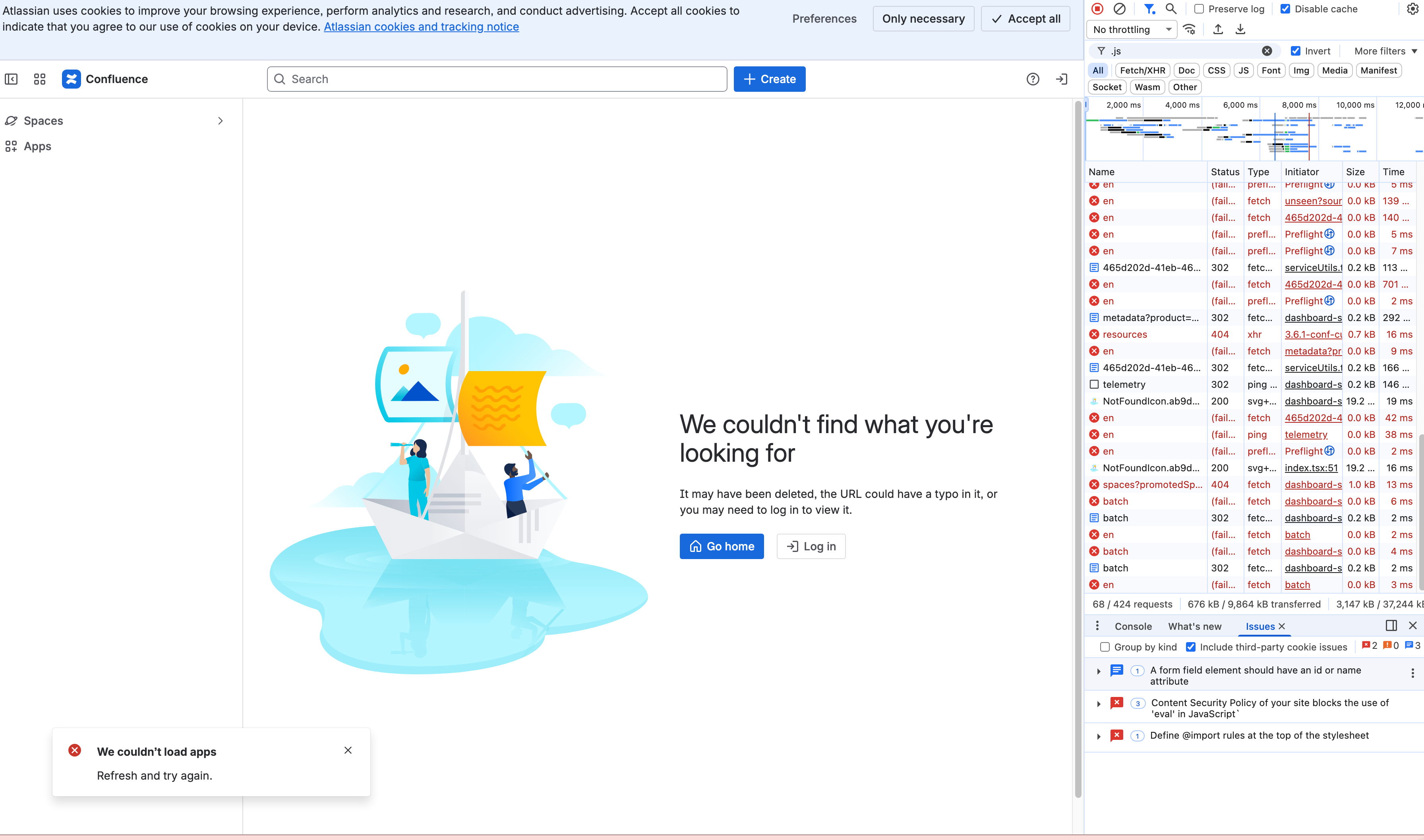
Task: Enable the Preserve log checkbox
Action: coord(1199,9)
